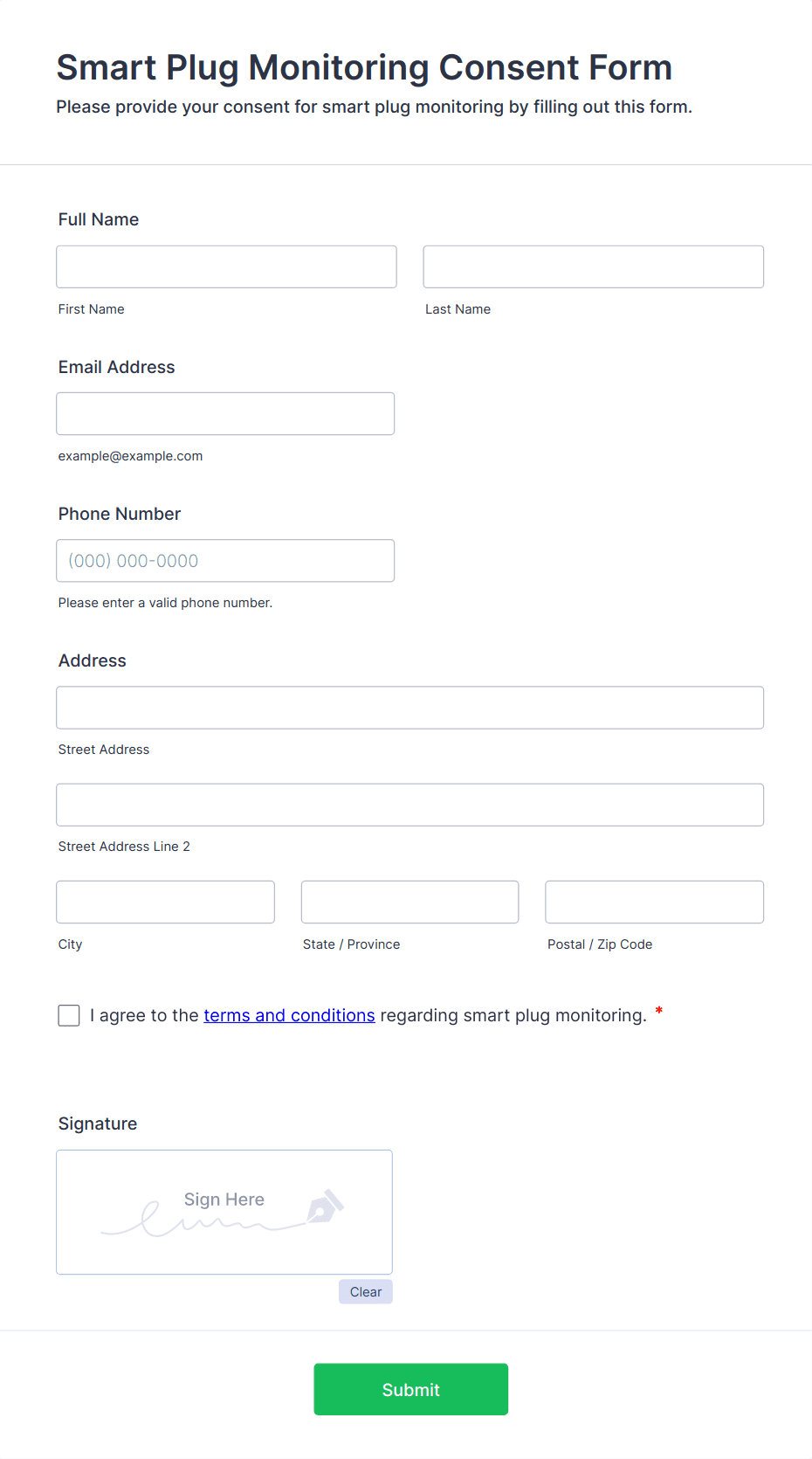Screen dimensions: 812x1459
Task: Focus the State / Province field
Action: coord(409,902)
